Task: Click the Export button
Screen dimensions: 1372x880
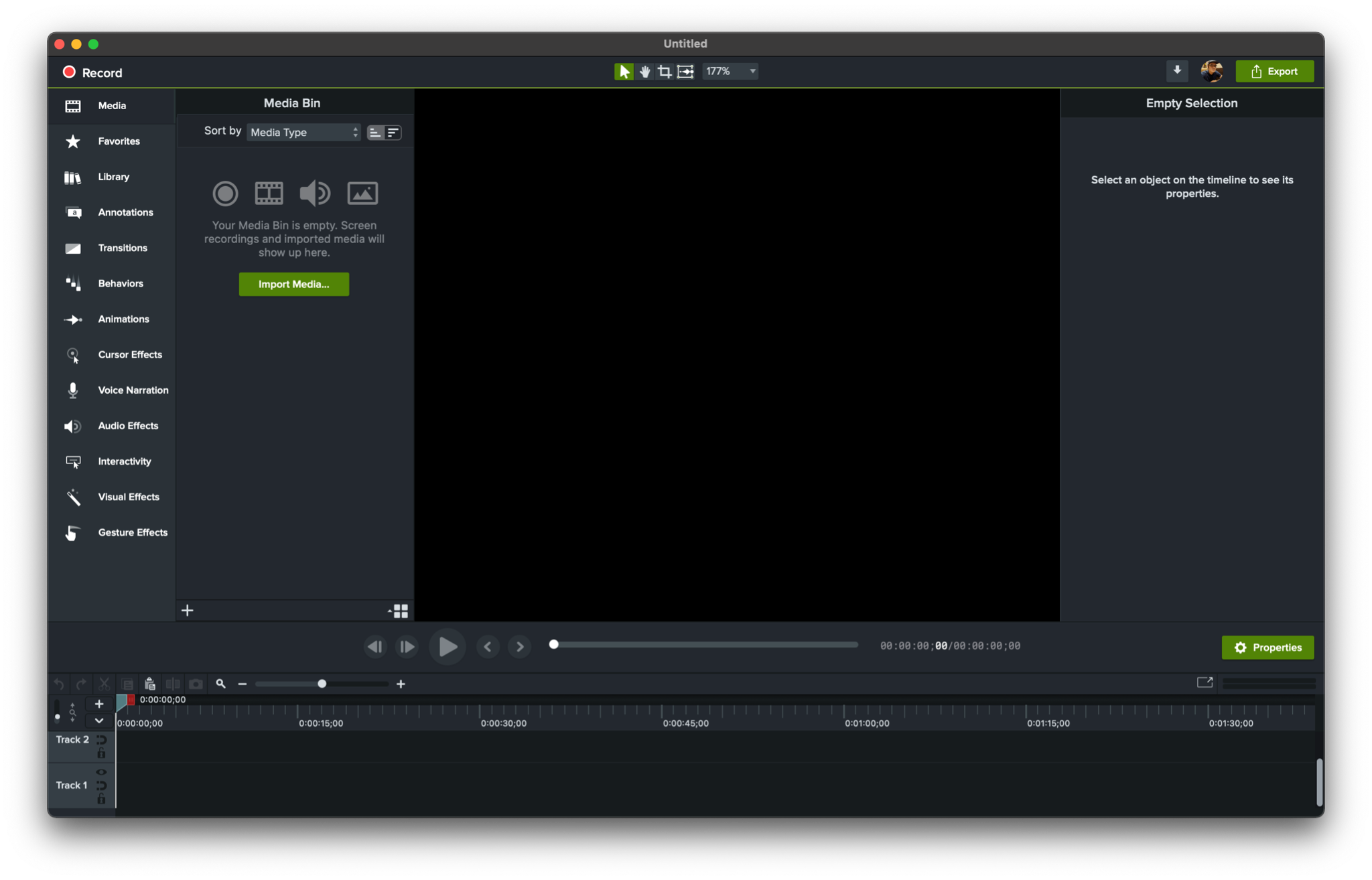Action: [x=1274, y=72]
